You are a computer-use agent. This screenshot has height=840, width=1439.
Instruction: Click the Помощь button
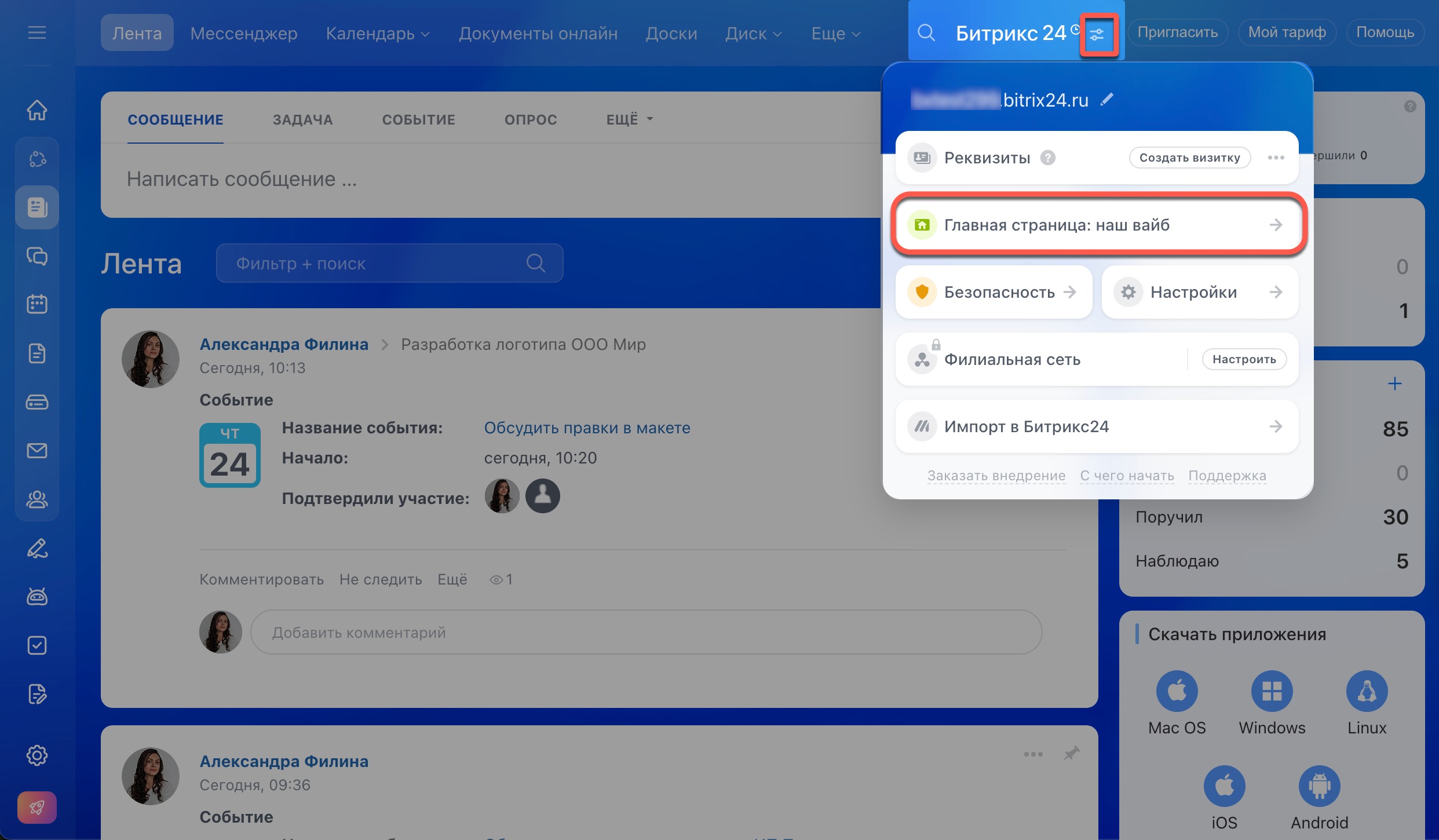click(x=1385, y=32)
